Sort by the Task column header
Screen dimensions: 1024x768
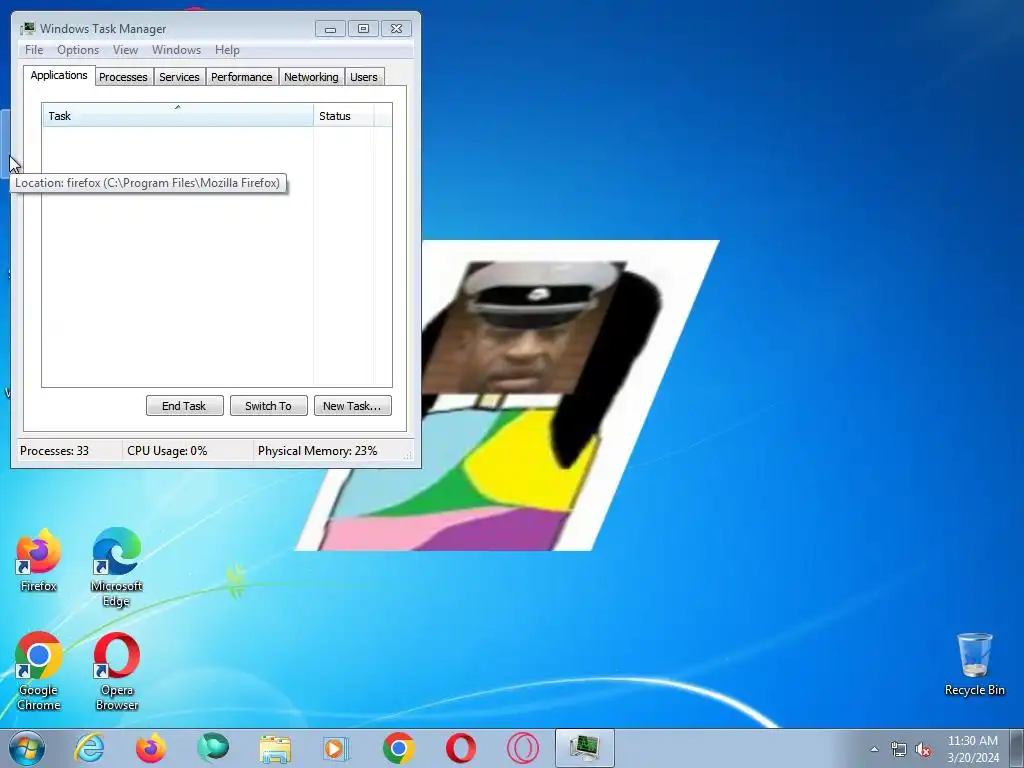pyautogui.click(x=178, y=116)
